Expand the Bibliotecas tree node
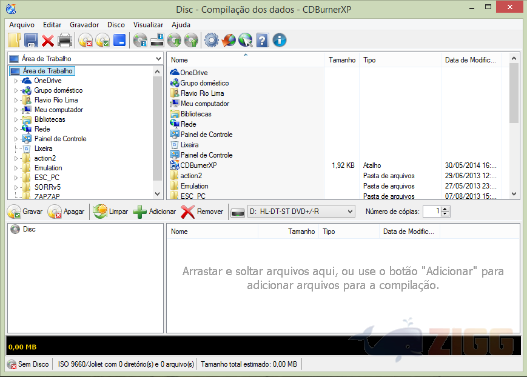527x377 pixels. pyautogui.click(x=16, y=120)
